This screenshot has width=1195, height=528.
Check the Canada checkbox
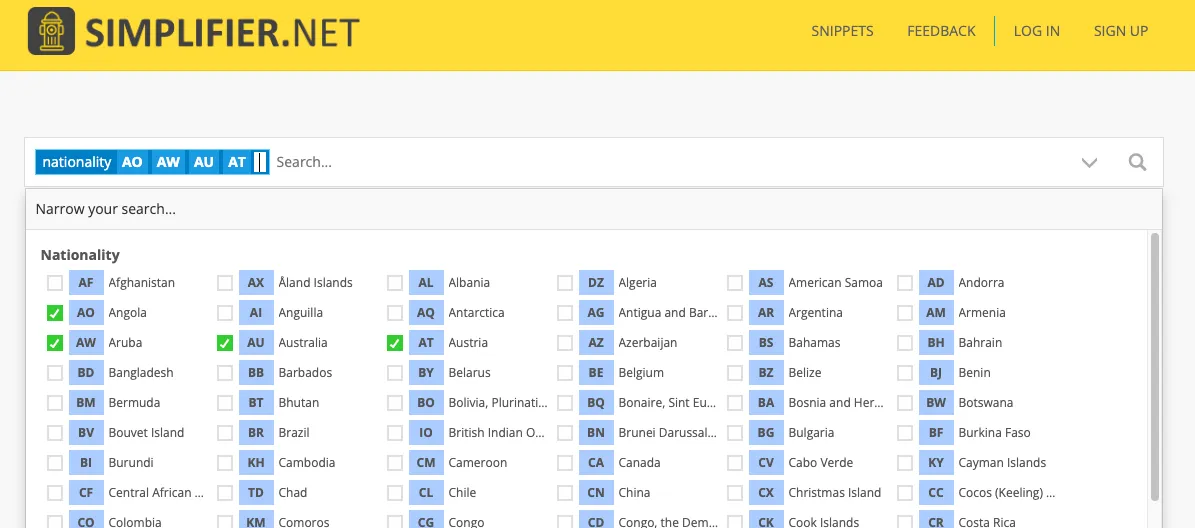[565, 462]
